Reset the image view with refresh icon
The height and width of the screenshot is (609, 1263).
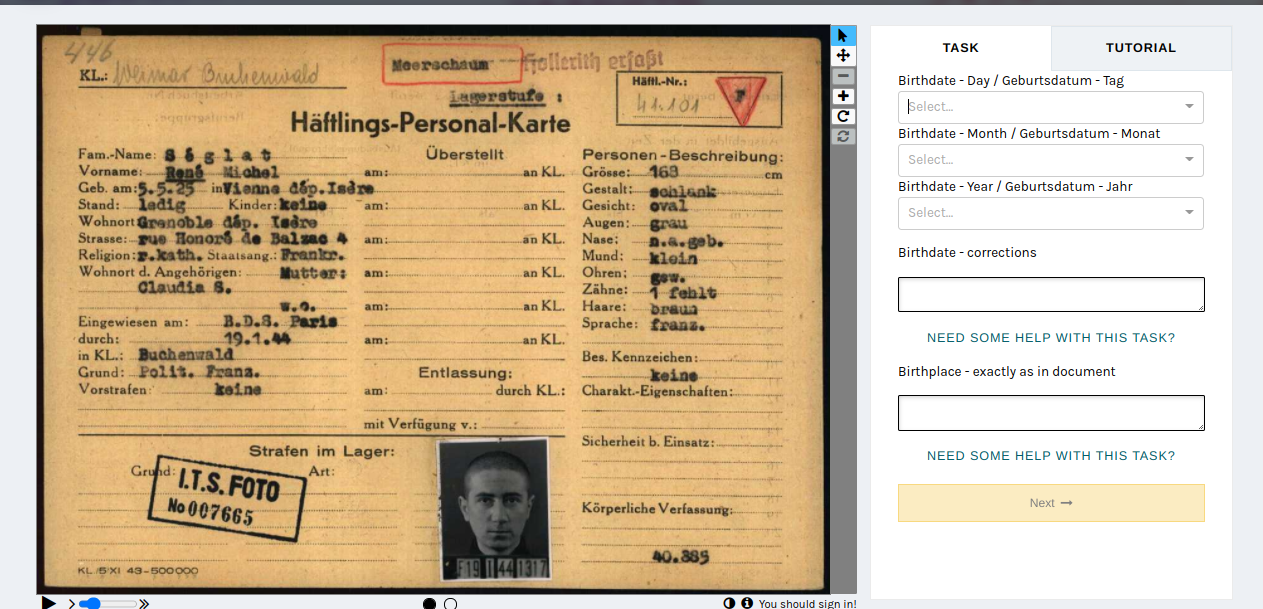point(843,136)
